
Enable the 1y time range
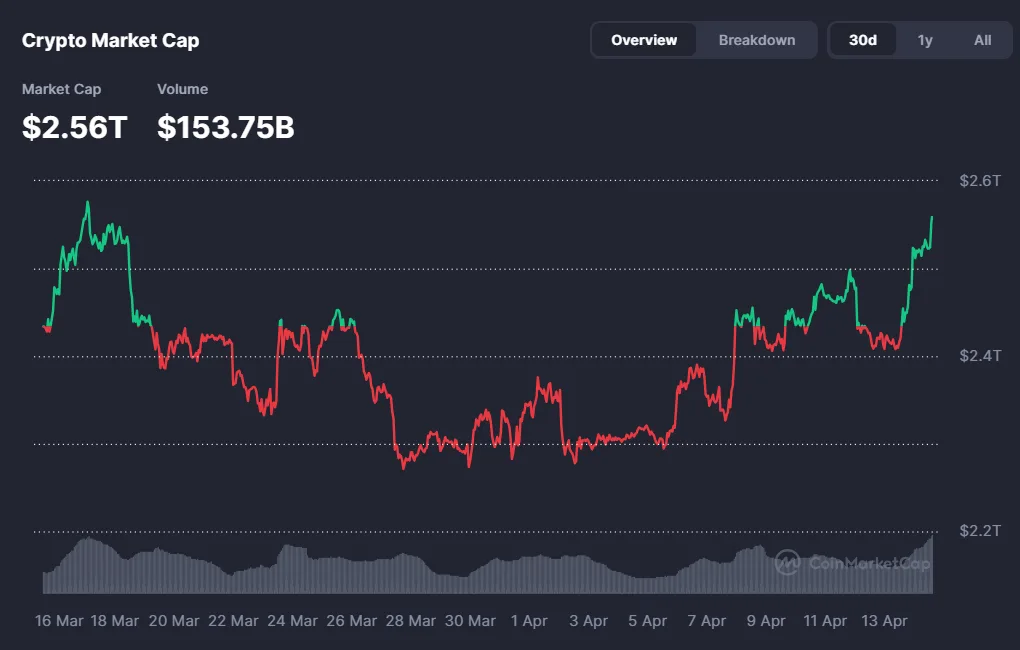pos(924,40)
